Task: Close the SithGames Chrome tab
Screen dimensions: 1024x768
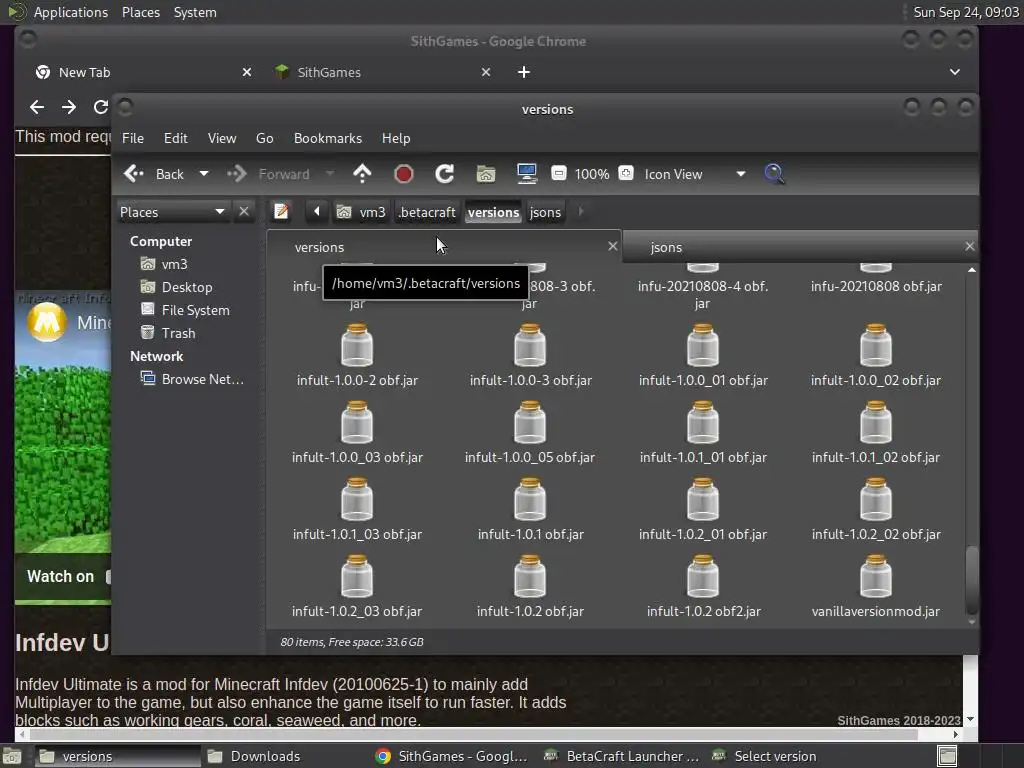Action: (486, 72)
